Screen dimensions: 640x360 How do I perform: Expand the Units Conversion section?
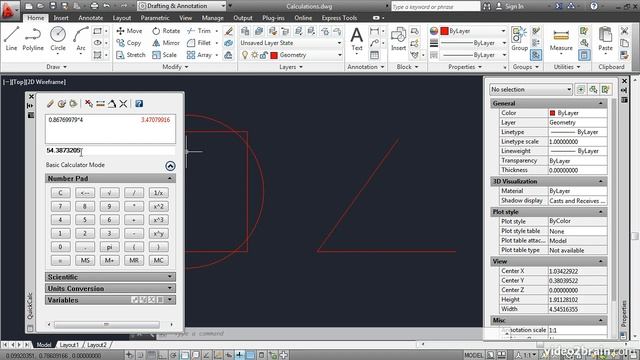click(x=110, y=288)
